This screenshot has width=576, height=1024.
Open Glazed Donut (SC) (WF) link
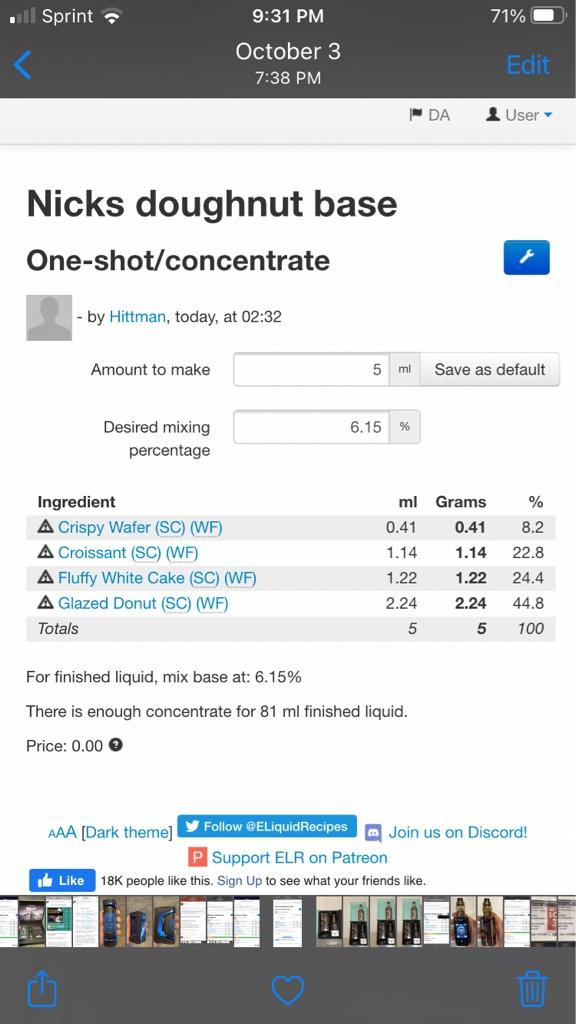pos(143,603)
